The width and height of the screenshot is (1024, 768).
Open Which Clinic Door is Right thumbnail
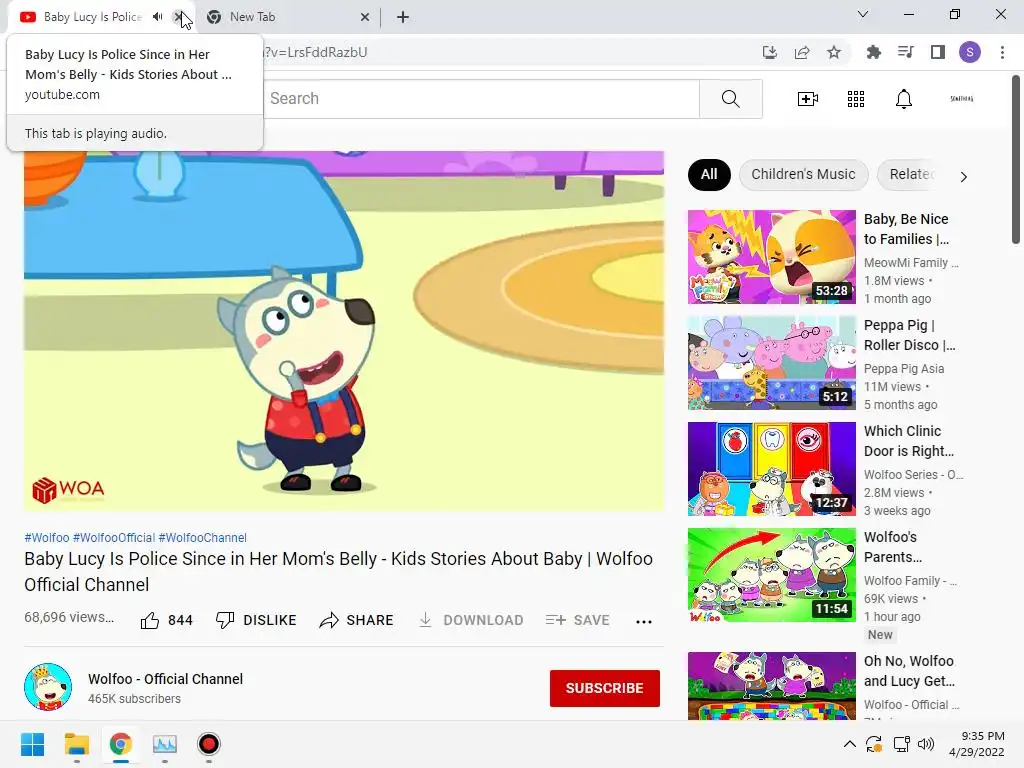(772, 469)
